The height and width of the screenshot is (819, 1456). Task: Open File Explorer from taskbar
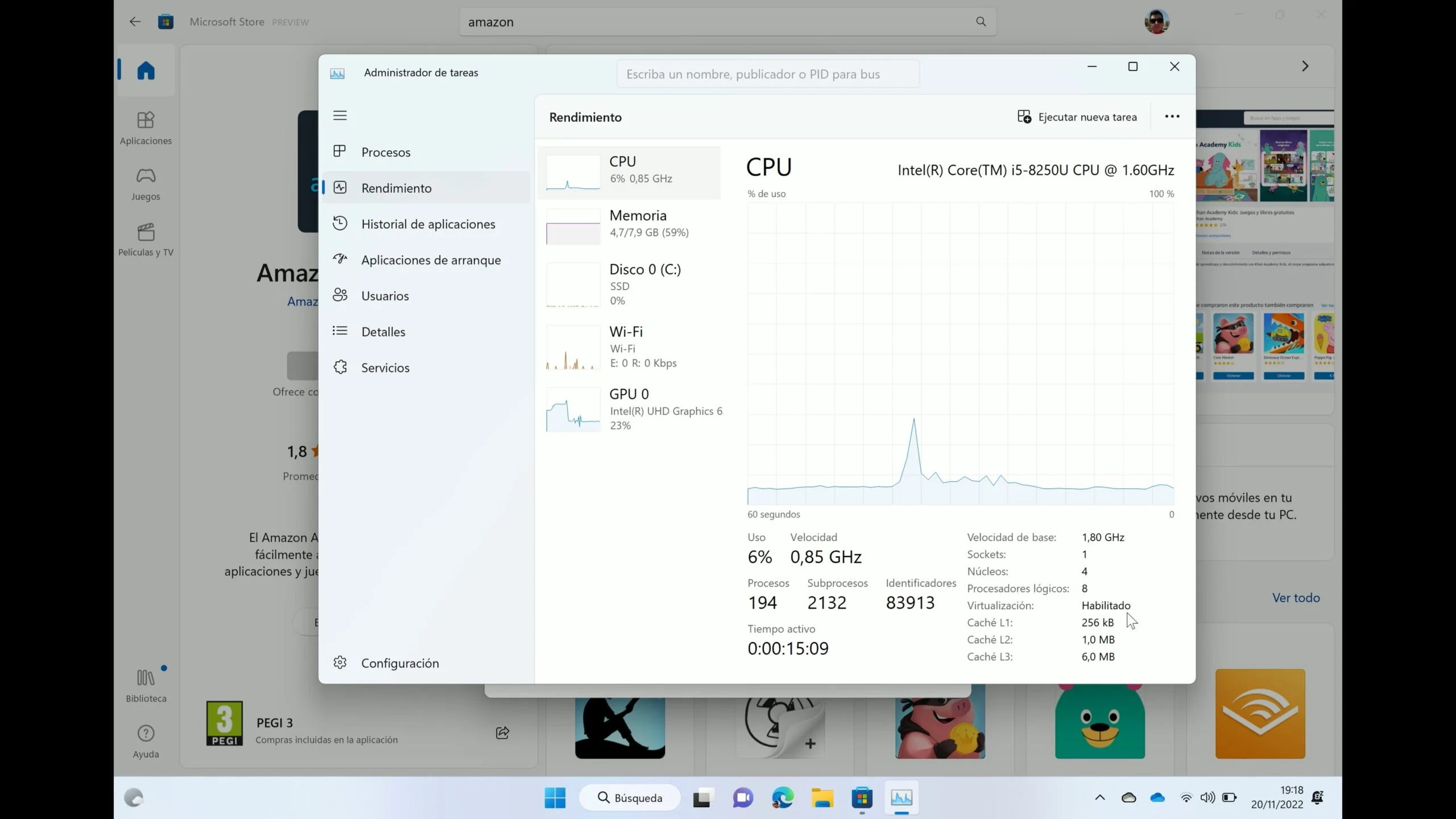coord(822,797)
